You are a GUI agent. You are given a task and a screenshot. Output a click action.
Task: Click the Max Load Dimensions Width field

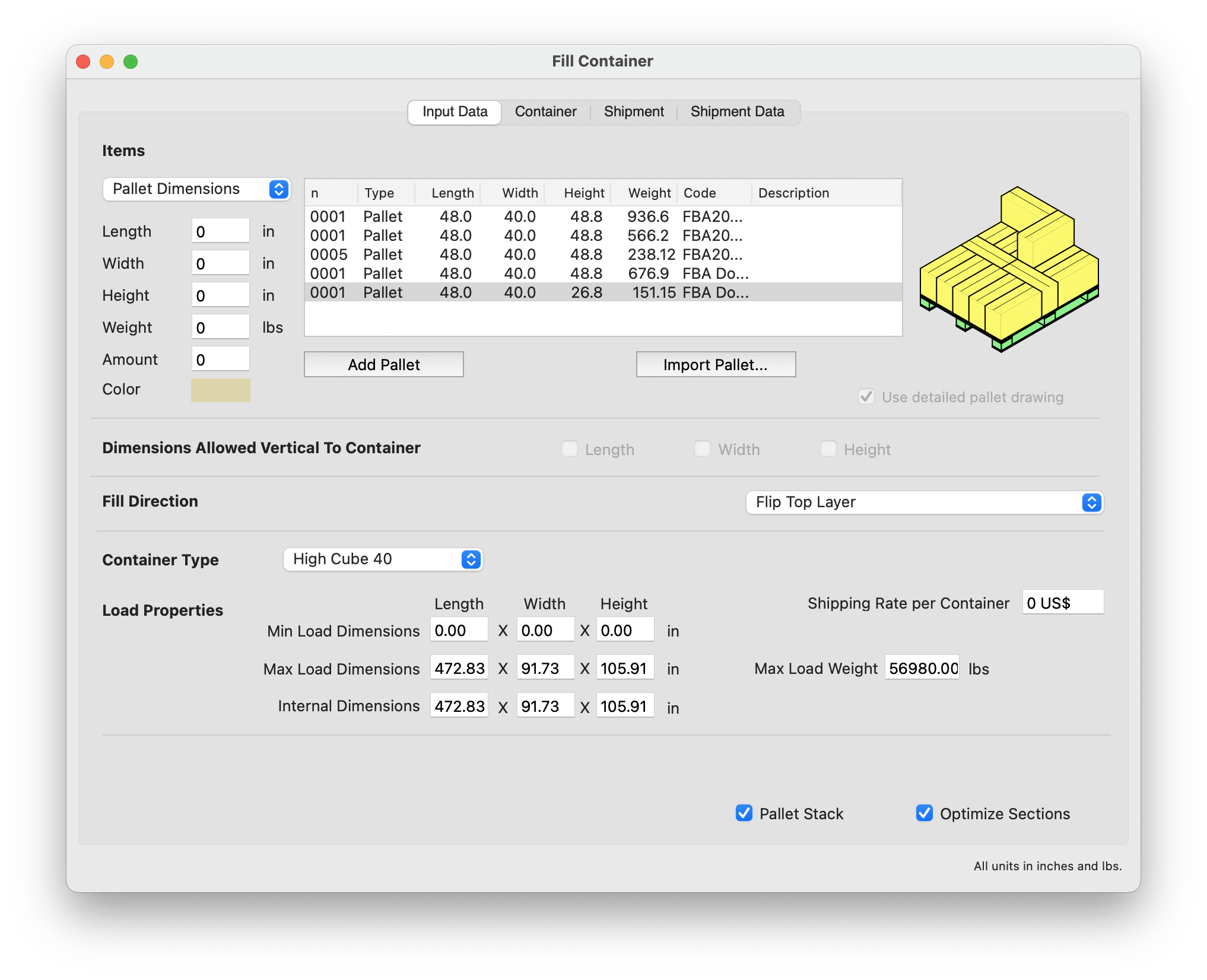pos(545,668)
